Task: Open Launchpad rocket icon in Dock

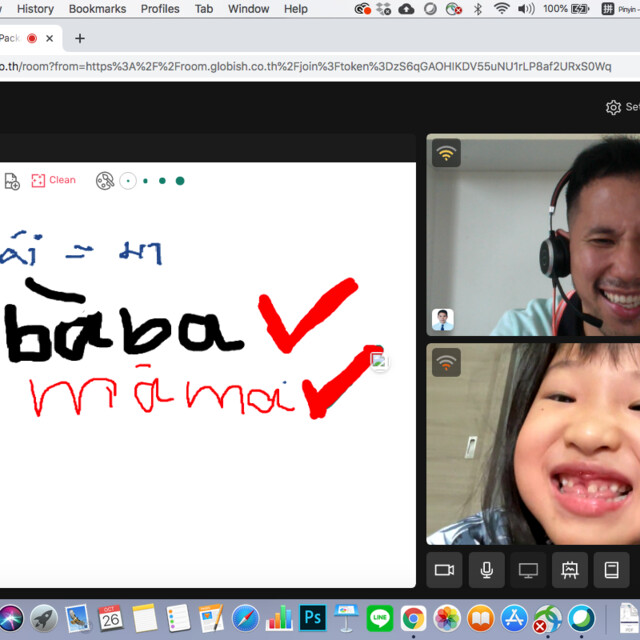Action: (x=44, y=618)
